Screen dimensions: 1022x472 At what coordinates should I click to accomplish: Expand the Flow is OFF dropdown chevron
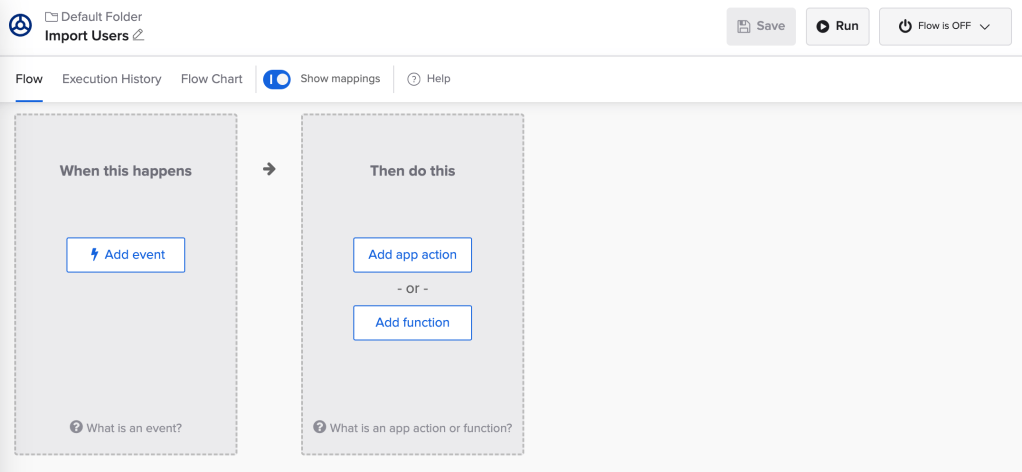pos(985,27)
